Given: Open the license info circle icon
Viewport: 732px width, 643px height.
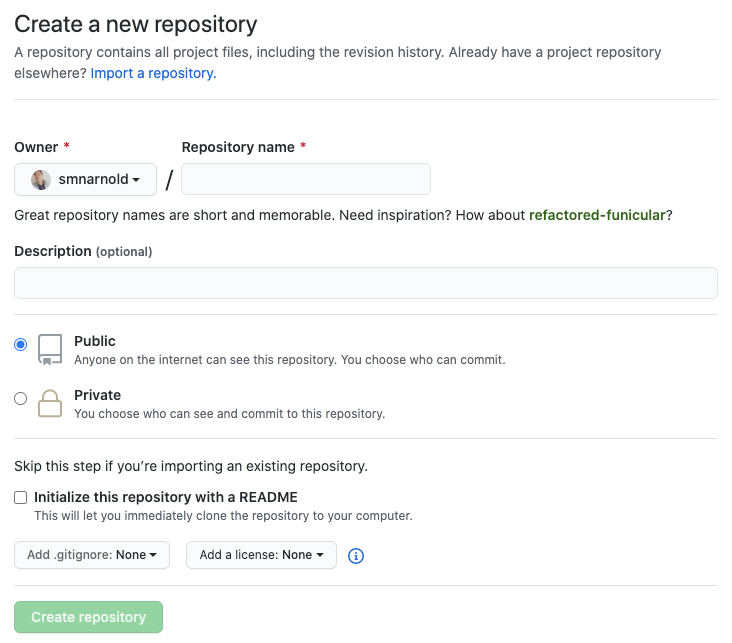Looking at the screenshot, I should tap(356, 556).
